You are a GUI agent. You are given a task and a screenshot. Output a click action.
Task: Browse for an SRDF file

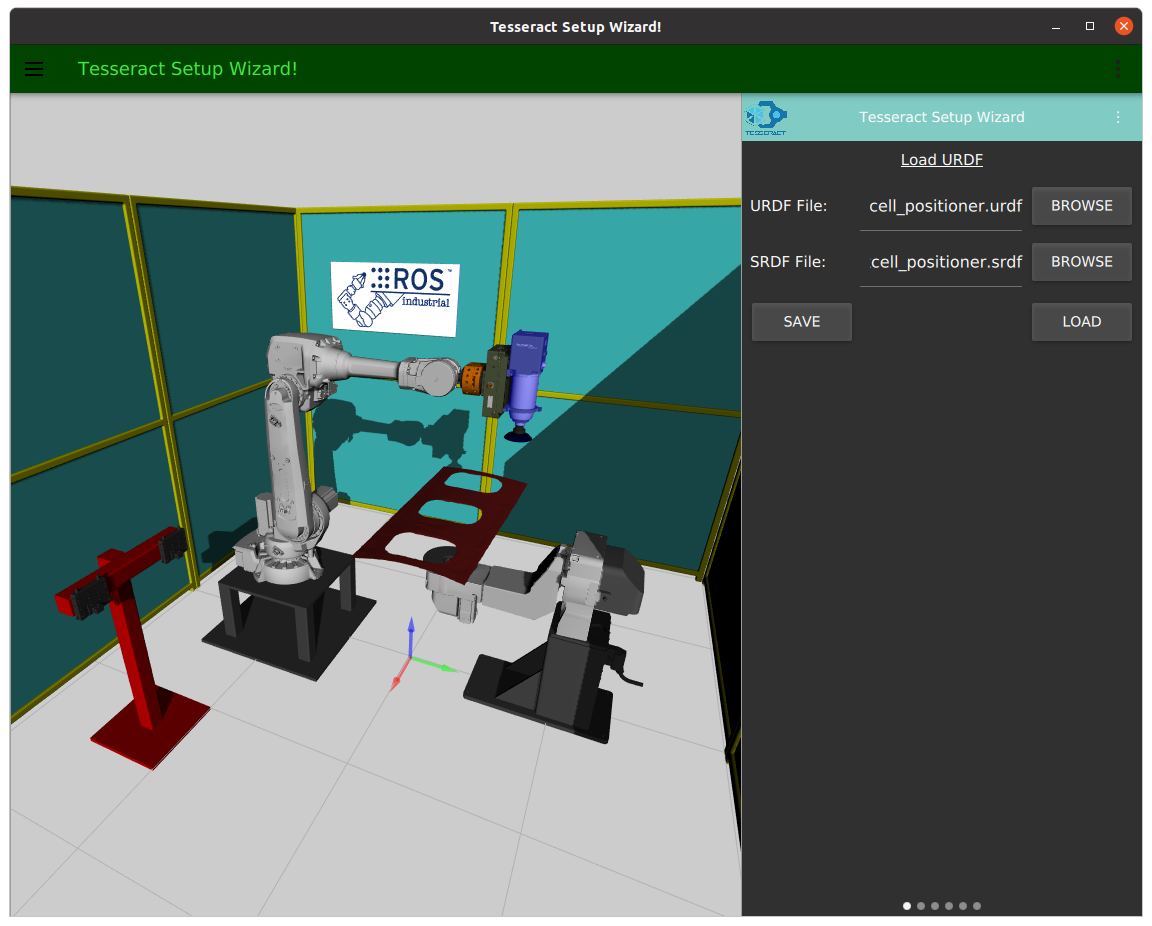coord(1081,262)
